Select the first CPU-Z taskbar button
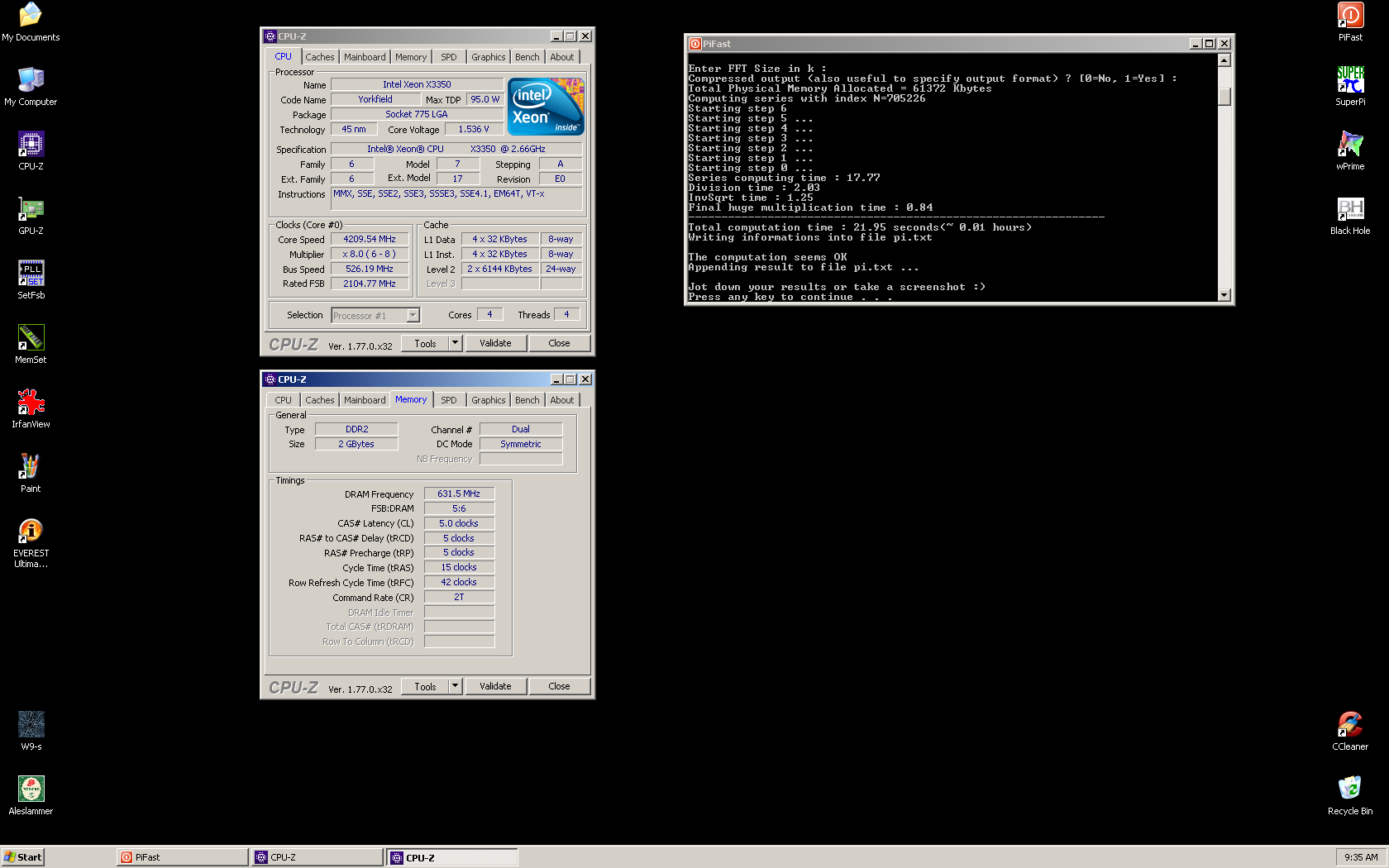1389x868 pixels. tap(317, 857)
